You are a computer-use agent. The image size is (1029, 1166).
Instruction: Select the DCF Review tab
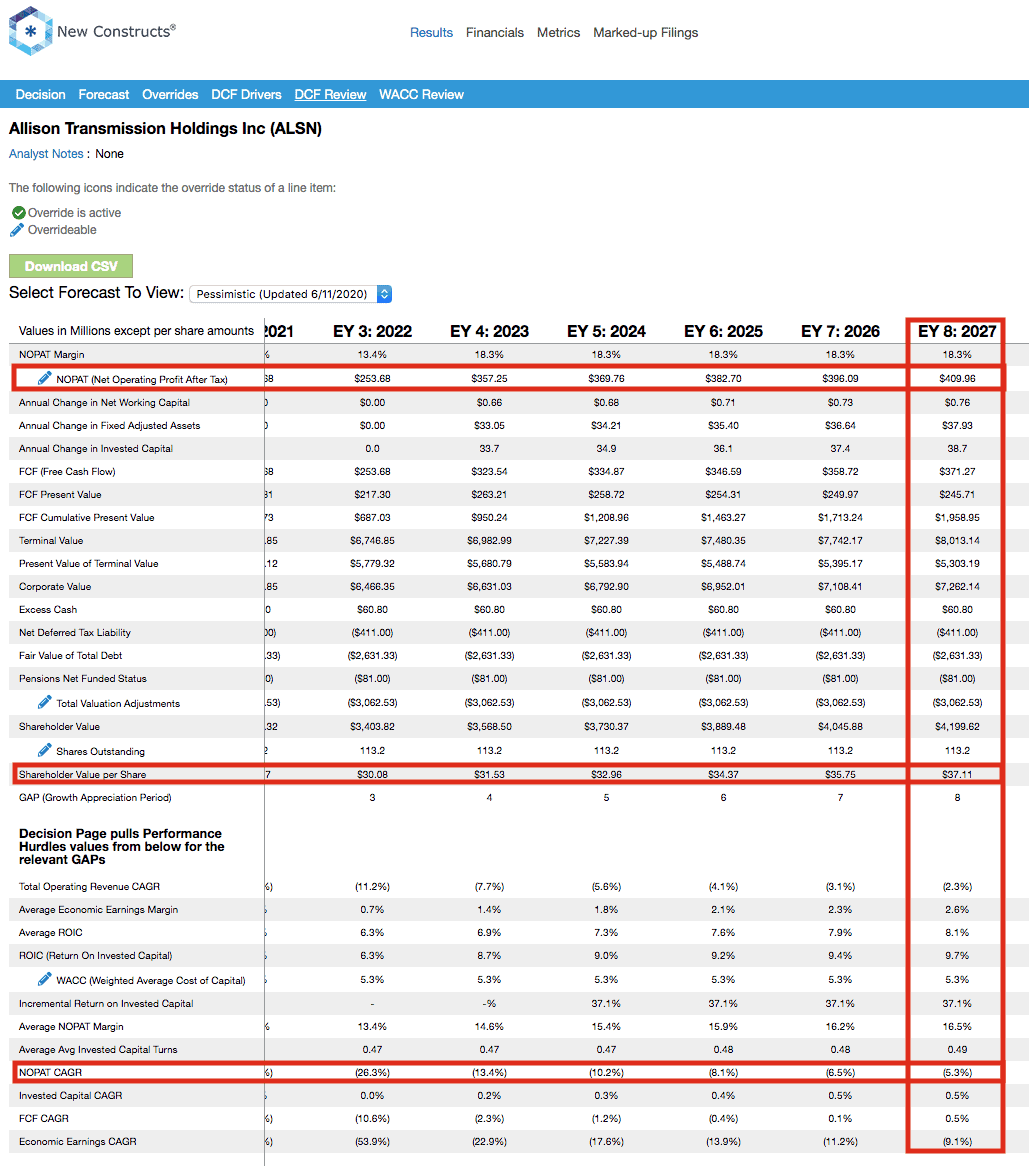(x=330, y=94)
